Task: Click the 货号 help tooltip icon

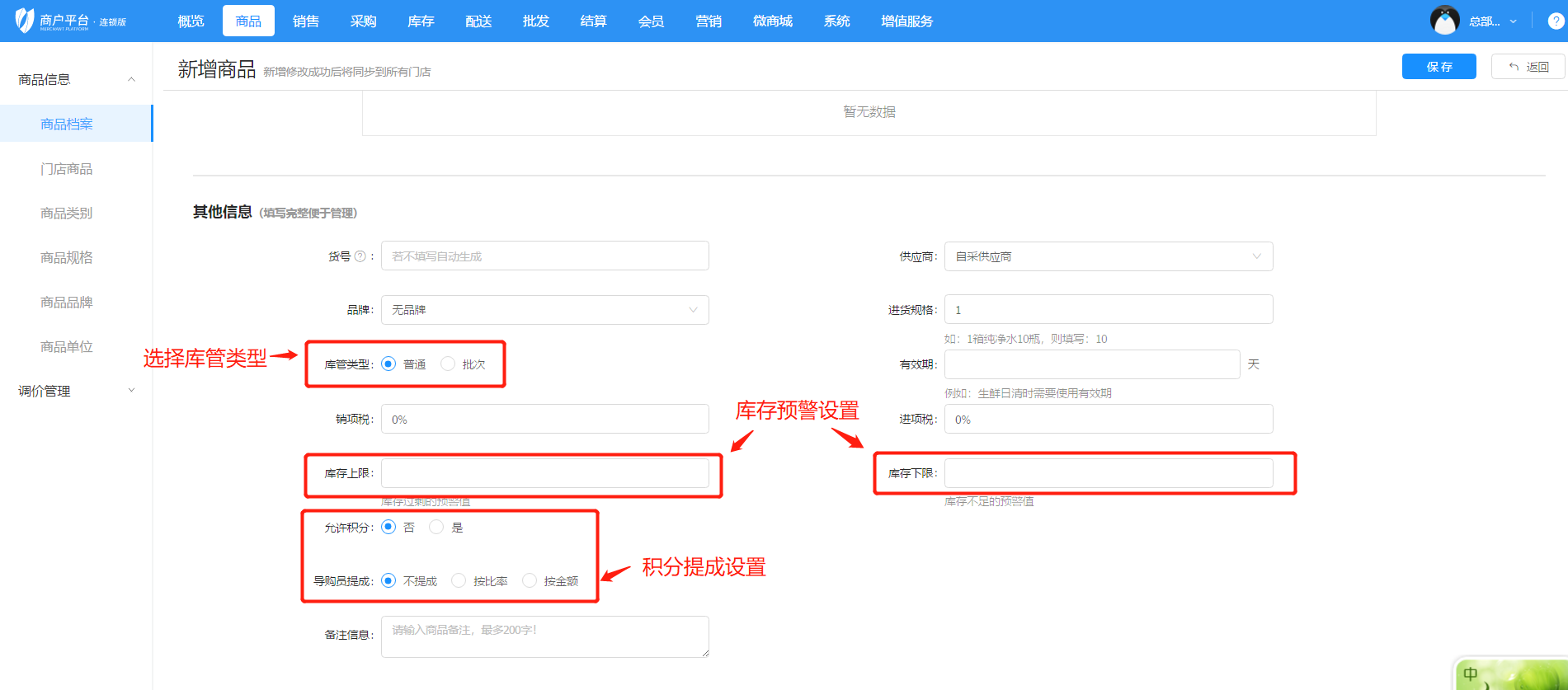Action: pos(360,256)
